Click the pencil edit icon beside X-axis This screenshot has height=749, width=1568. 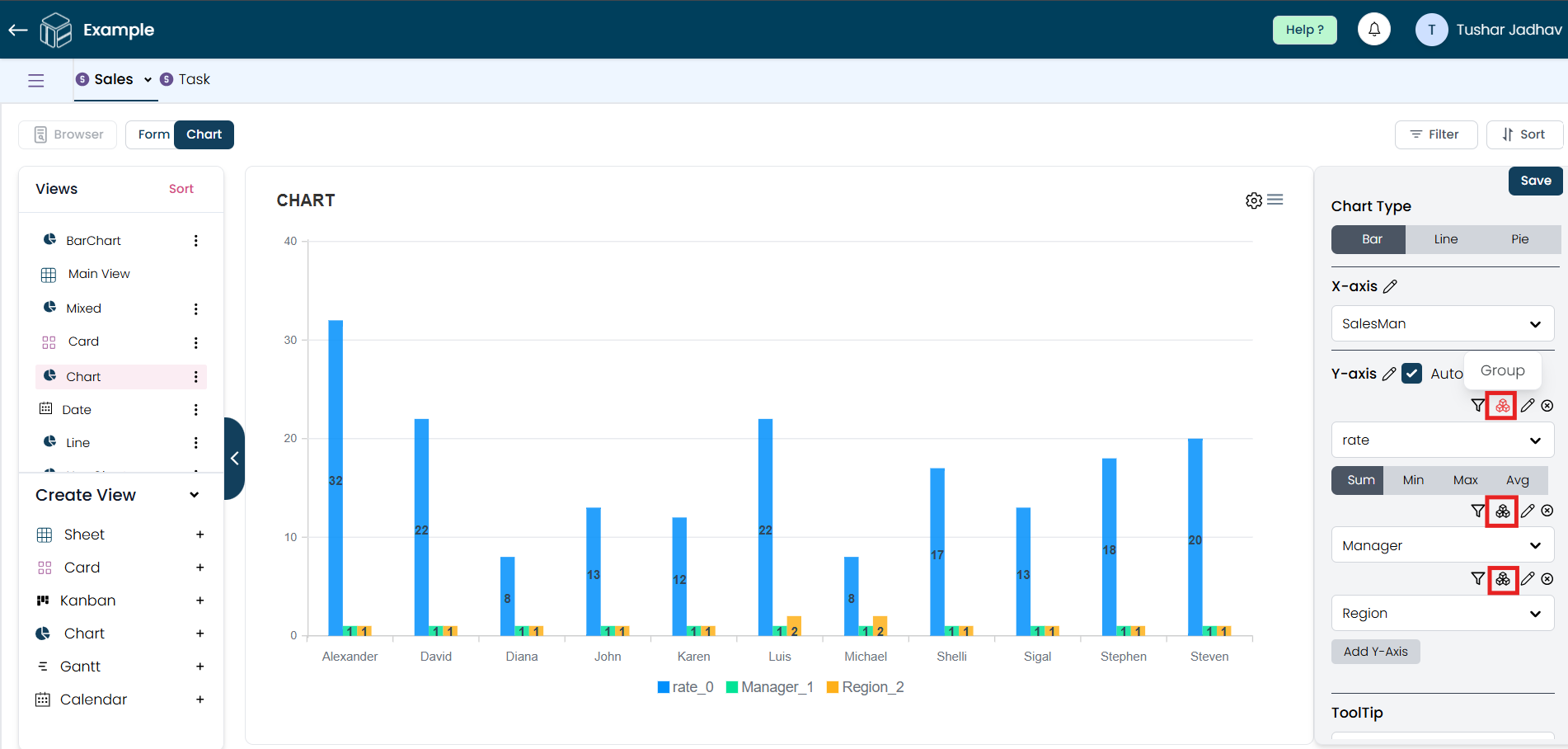(x=1390, y=286)
